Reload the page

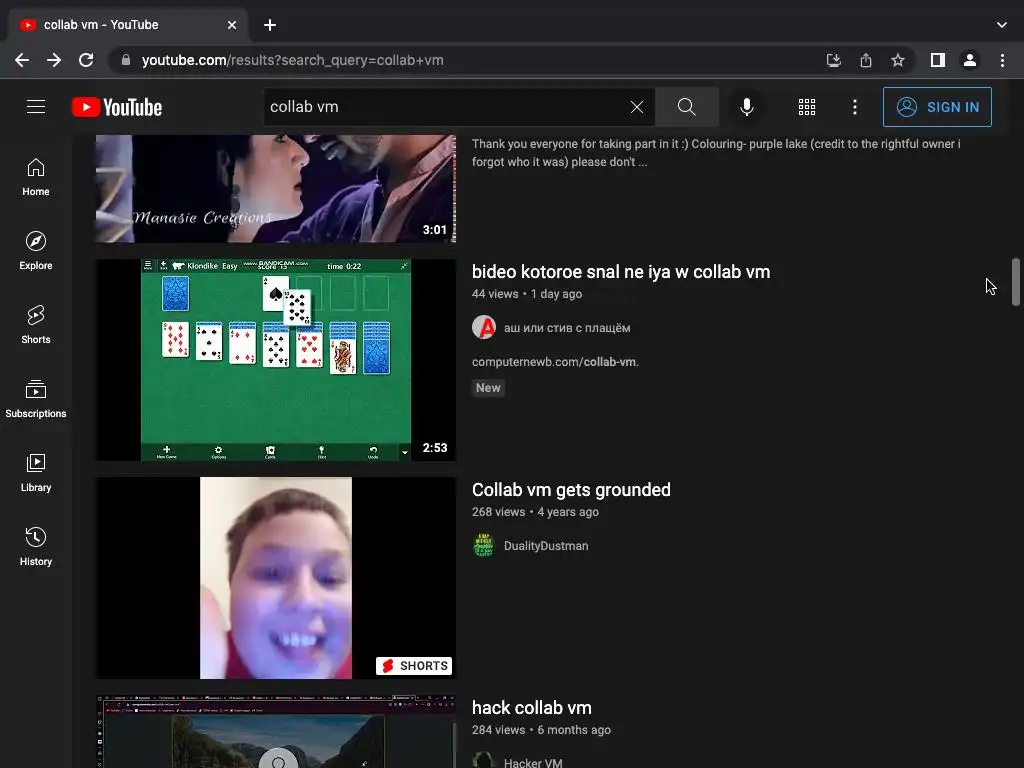[x=86, y=60]
